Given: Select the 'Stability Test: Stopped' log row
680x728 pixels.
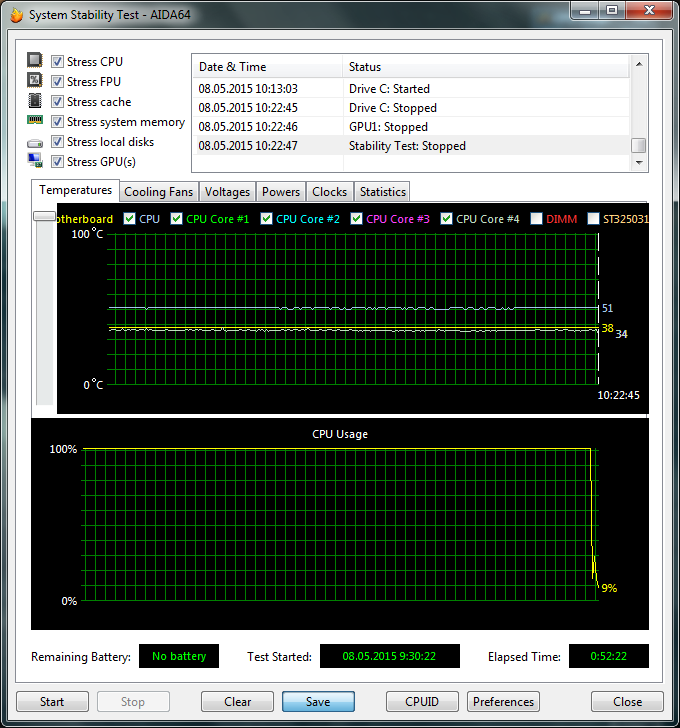Looking at the screenshot, I should [411, 145].
